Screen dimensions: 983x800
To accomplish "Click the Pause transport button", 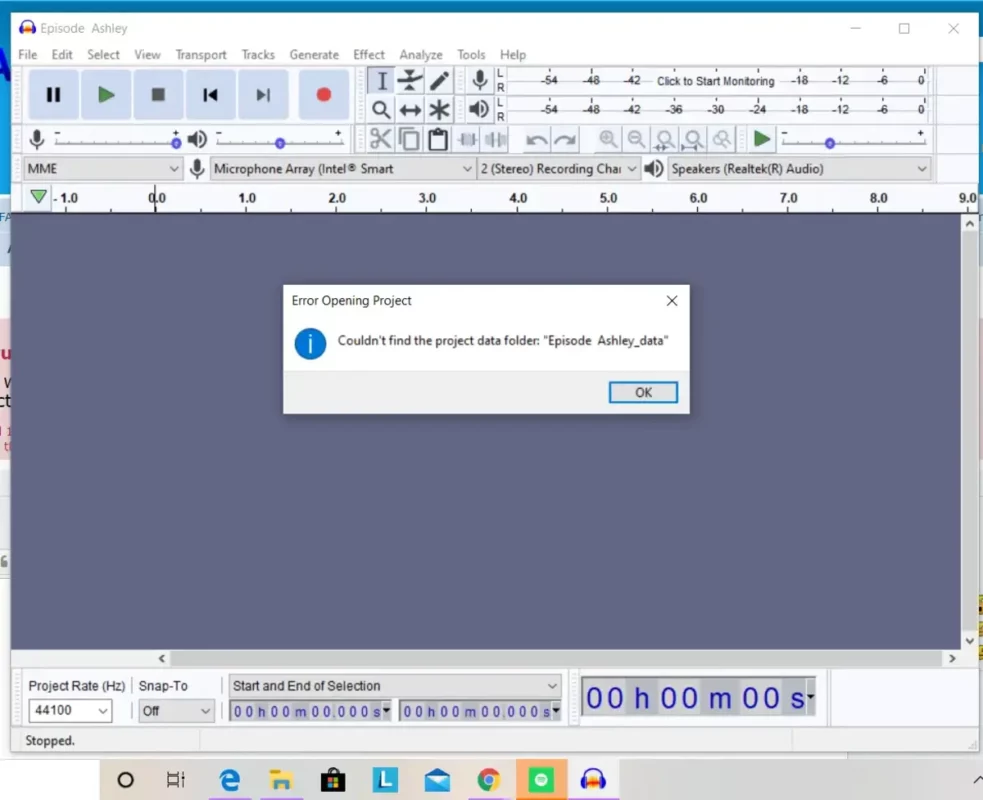I will click(x=53, y=95).
